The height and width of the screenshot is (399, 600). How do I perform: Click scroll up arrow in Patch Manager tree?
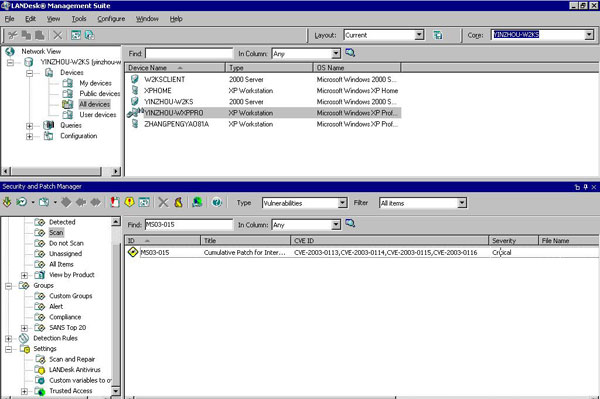tap(116, 221)
